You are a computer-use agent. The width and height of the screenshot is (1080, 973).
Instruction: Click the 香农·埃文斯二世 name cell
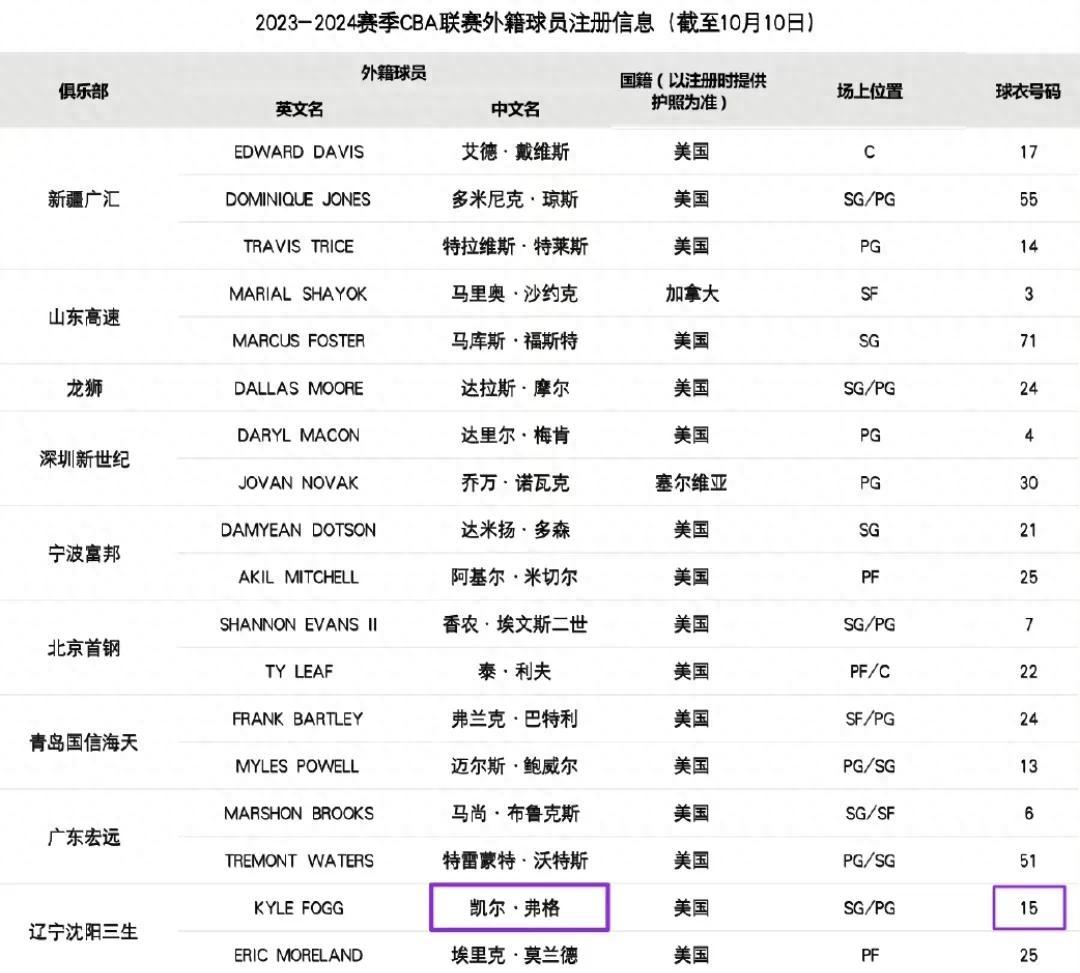tap(515, 625)
